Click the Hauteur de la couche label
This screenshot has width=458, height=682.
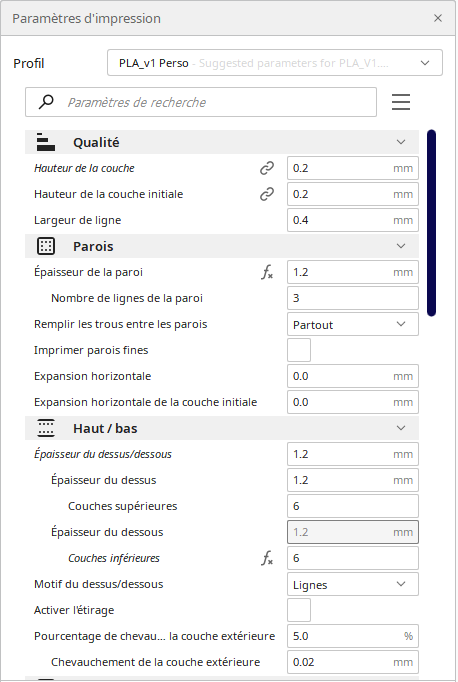[x=84, y=168]
